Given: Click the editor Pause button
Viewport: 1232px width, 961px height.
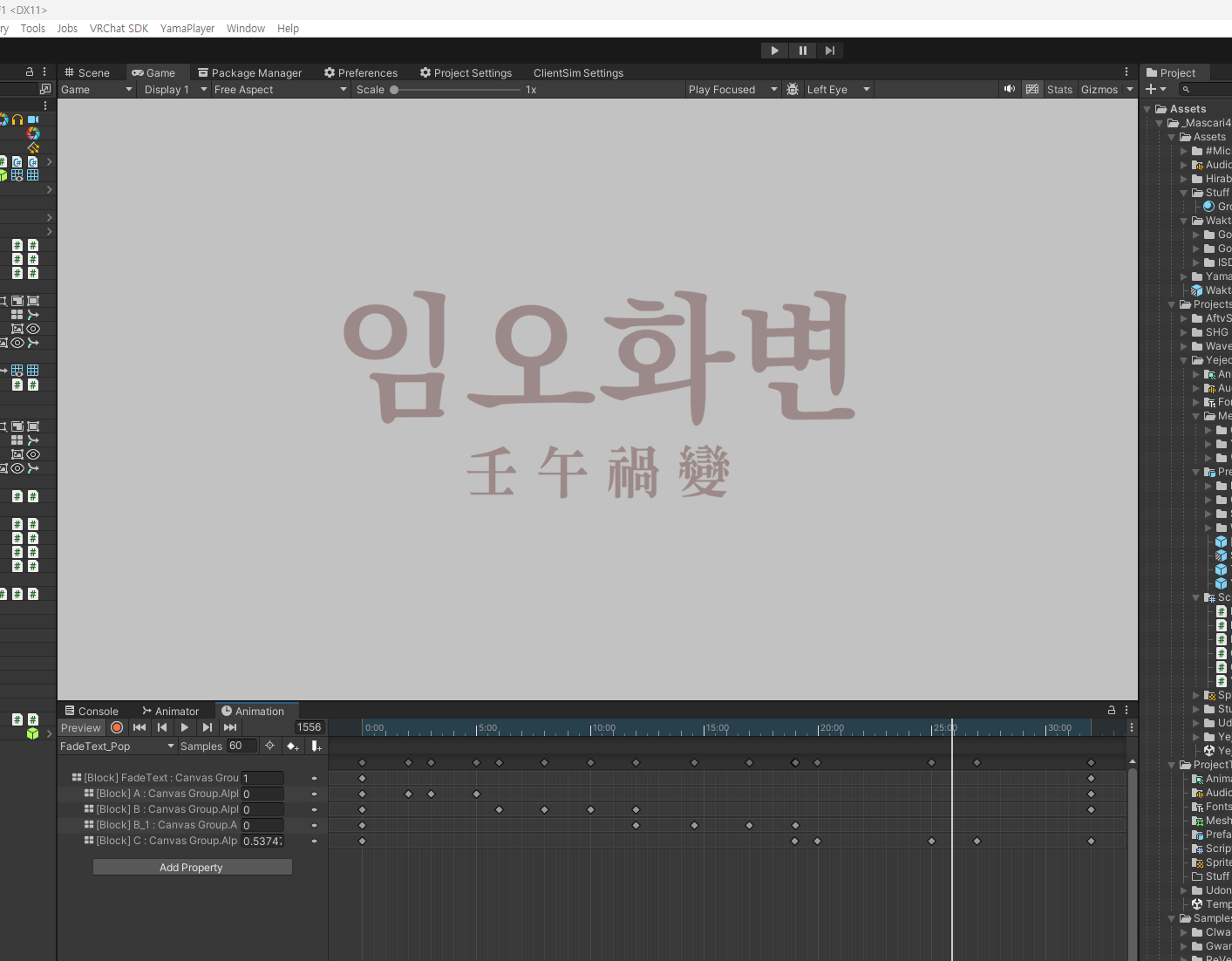Looking at the screenshot, I should pos(802,51).
